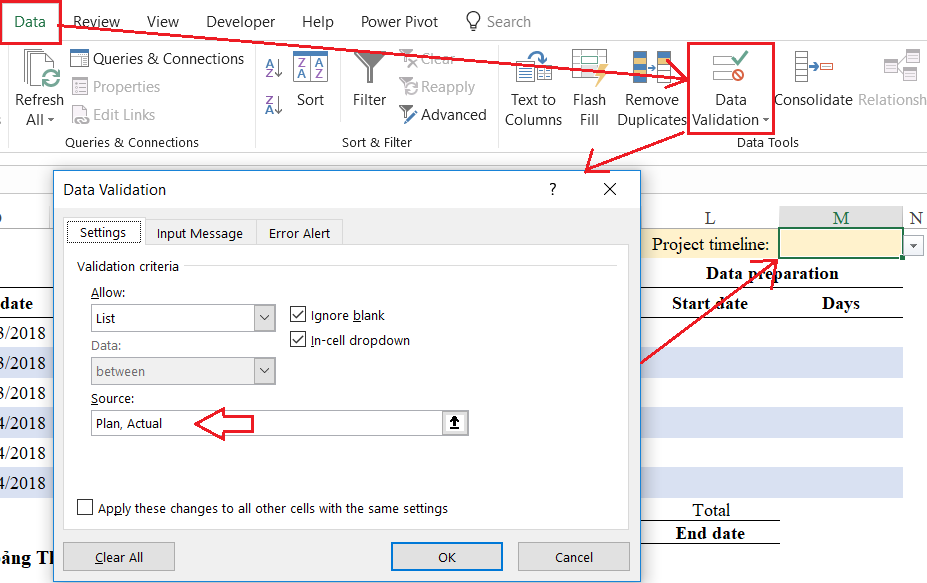
Task: Click the Refresh All icon
Action: (x=41, y=69)
